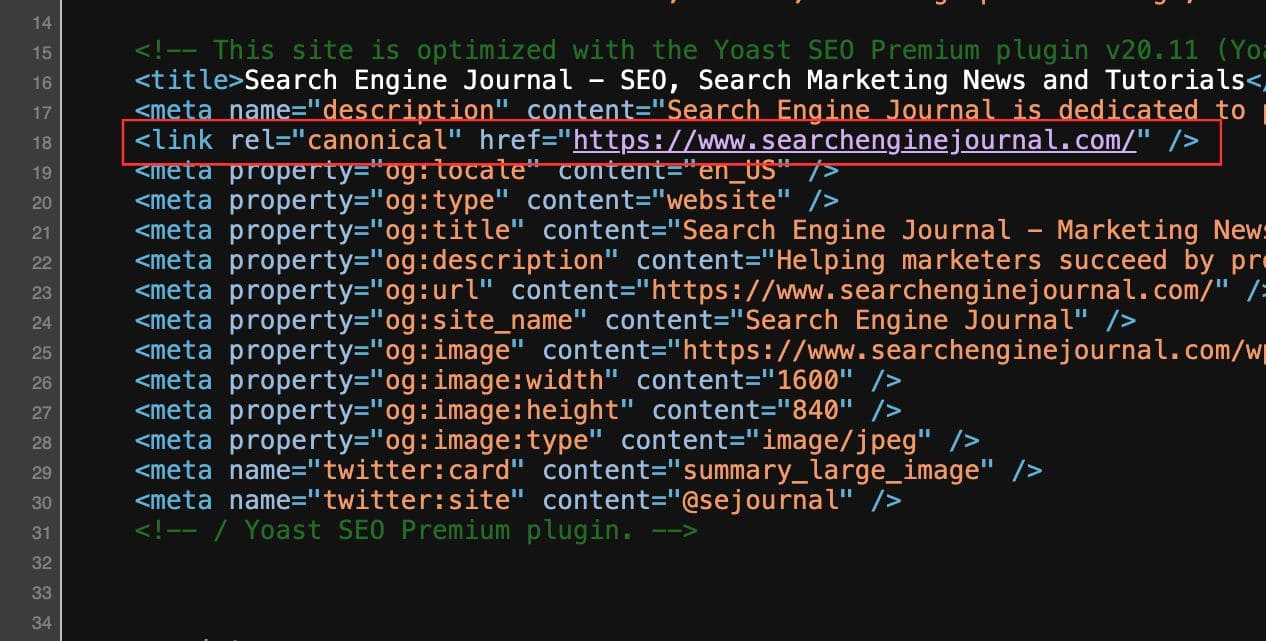Viewport: 1266px width, 641px height.
Task: Click line number 18 in the gutter
Action: pyautogui.click(x=41, y=141)
